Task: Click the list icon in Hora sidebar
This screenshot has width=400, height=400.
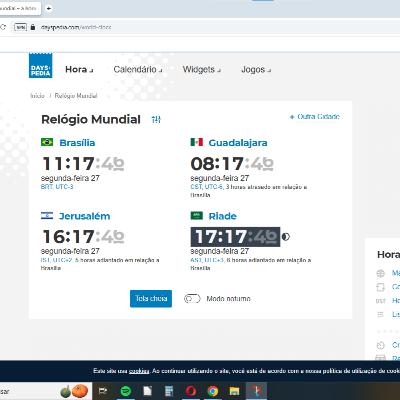Action: coord(380,314)
